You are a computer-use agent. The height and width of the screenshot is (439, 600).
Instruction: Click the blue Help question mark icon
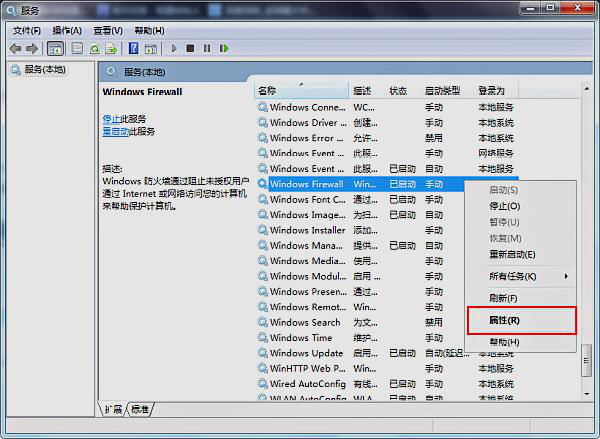134,49
